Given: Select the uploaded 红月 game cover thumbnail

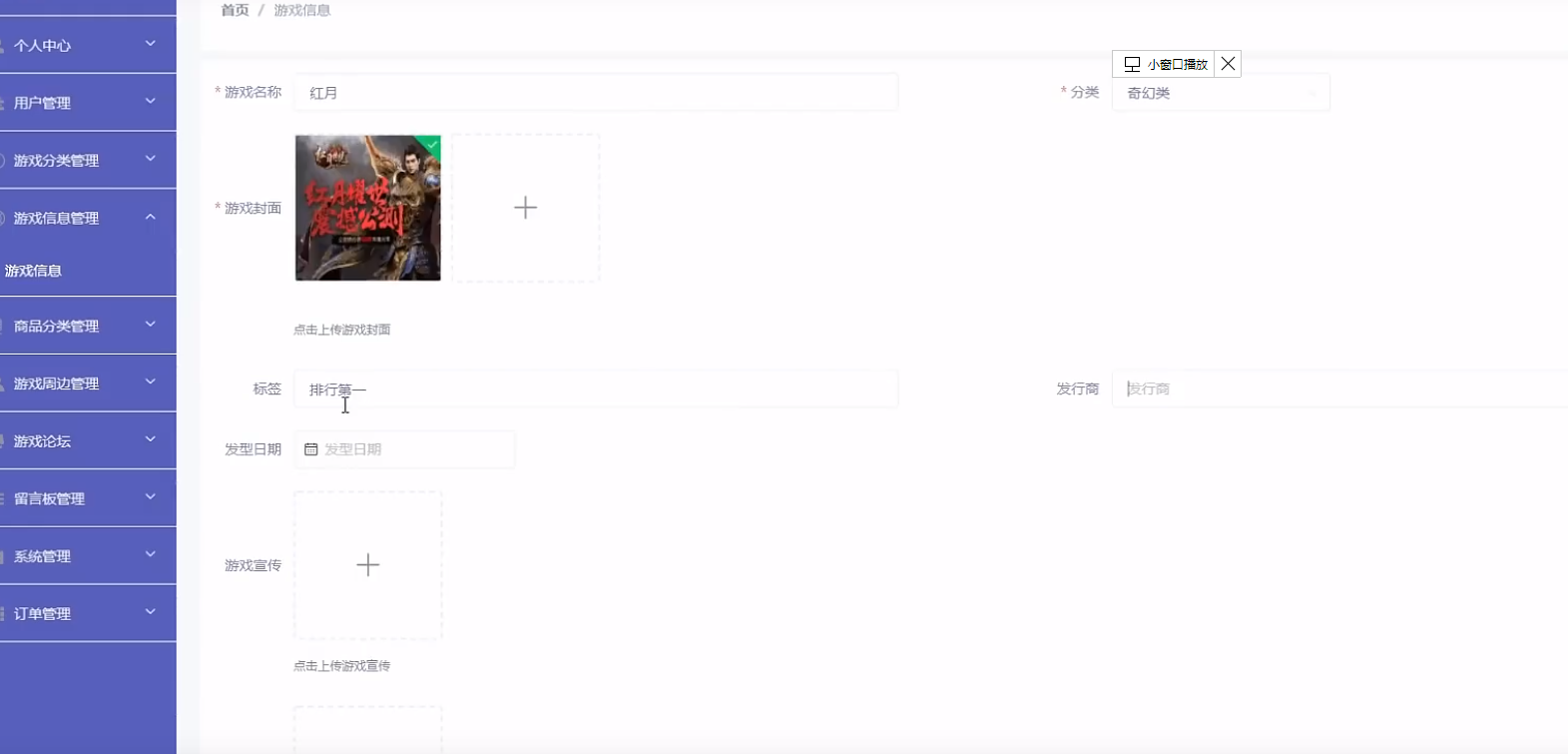Looking at the screenshot, I should 367,208.
